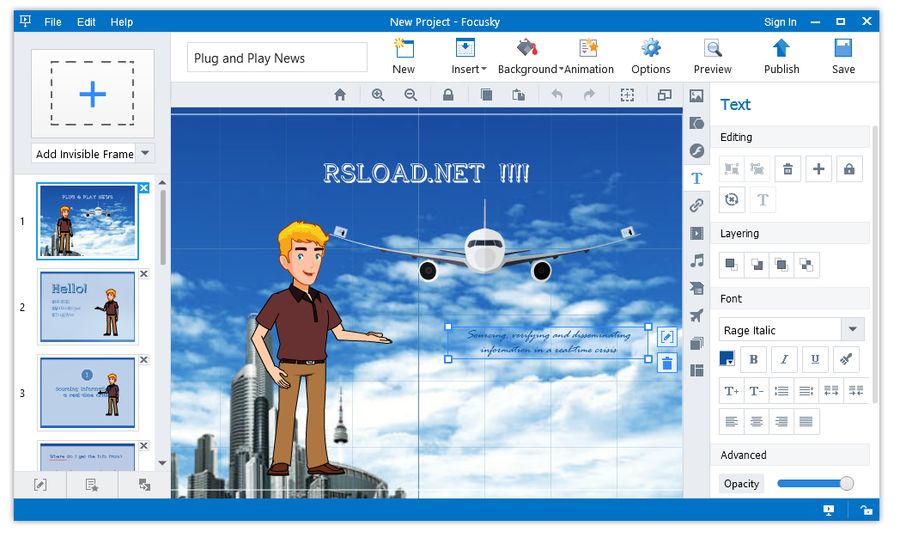Align text center
900x538 pixels.
coord(757,422)
